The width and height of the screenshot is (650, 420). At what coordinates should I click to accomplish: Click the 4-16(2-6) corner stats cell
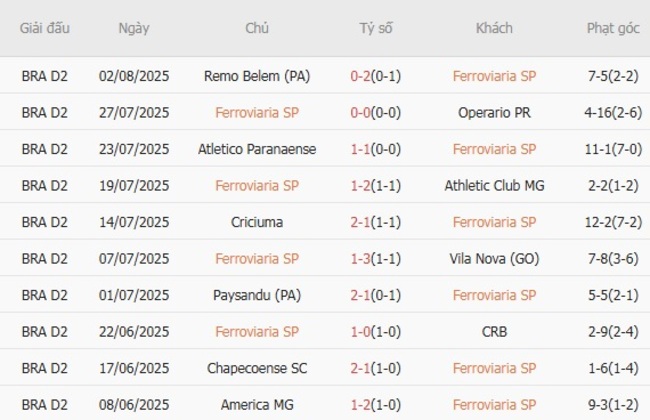tap(614, 113)
